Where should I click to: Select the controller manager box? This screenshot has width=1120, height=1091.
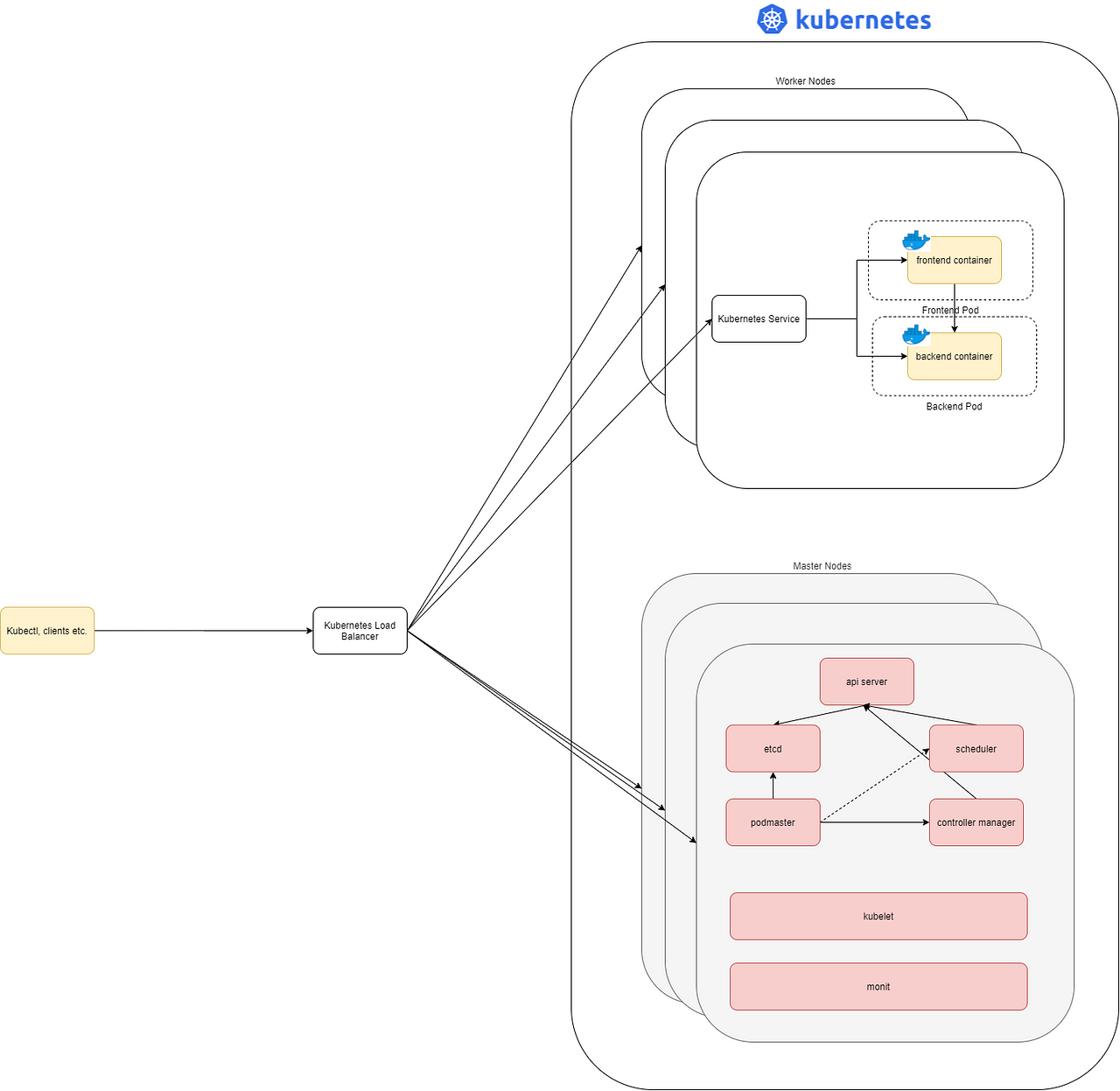click(x=976, y=822)
